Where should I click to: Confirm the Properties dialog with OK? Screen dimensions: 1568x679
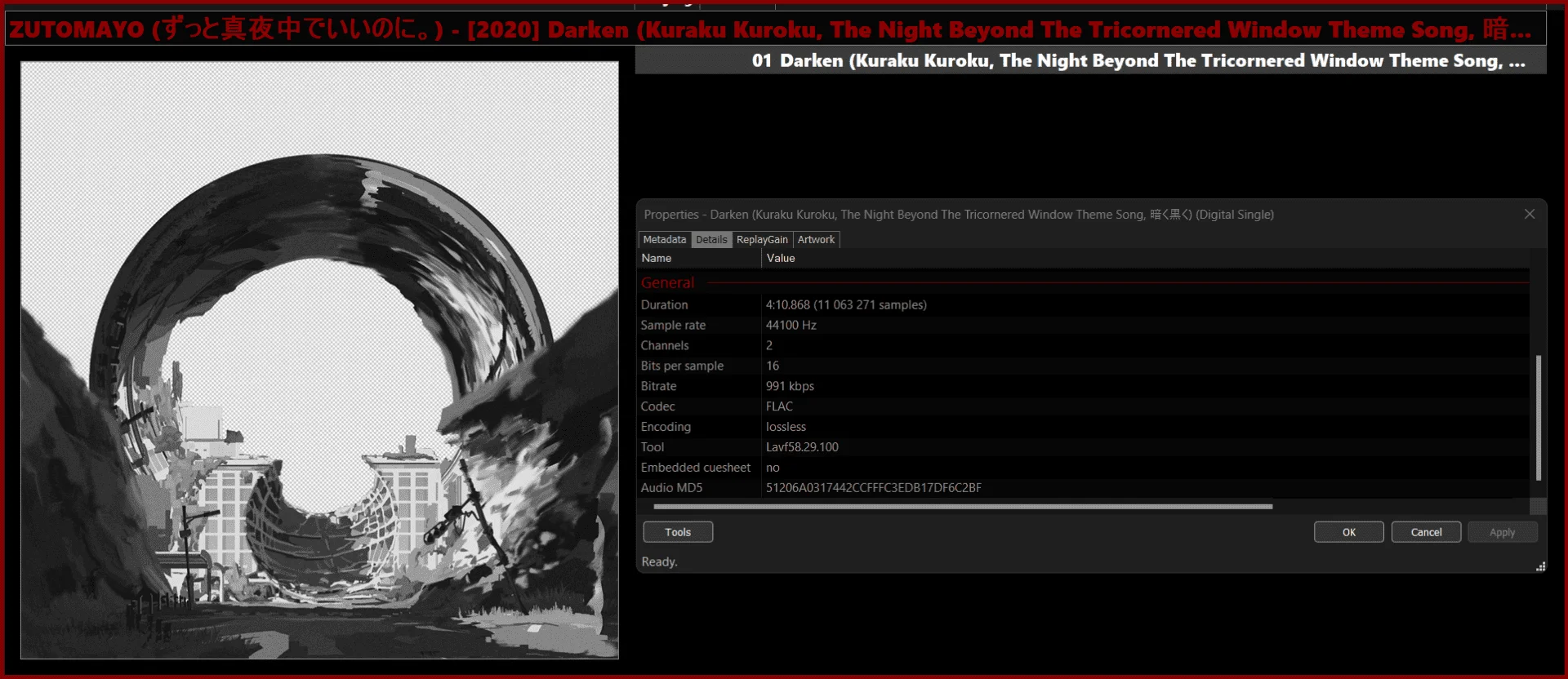coord(1349,532)
